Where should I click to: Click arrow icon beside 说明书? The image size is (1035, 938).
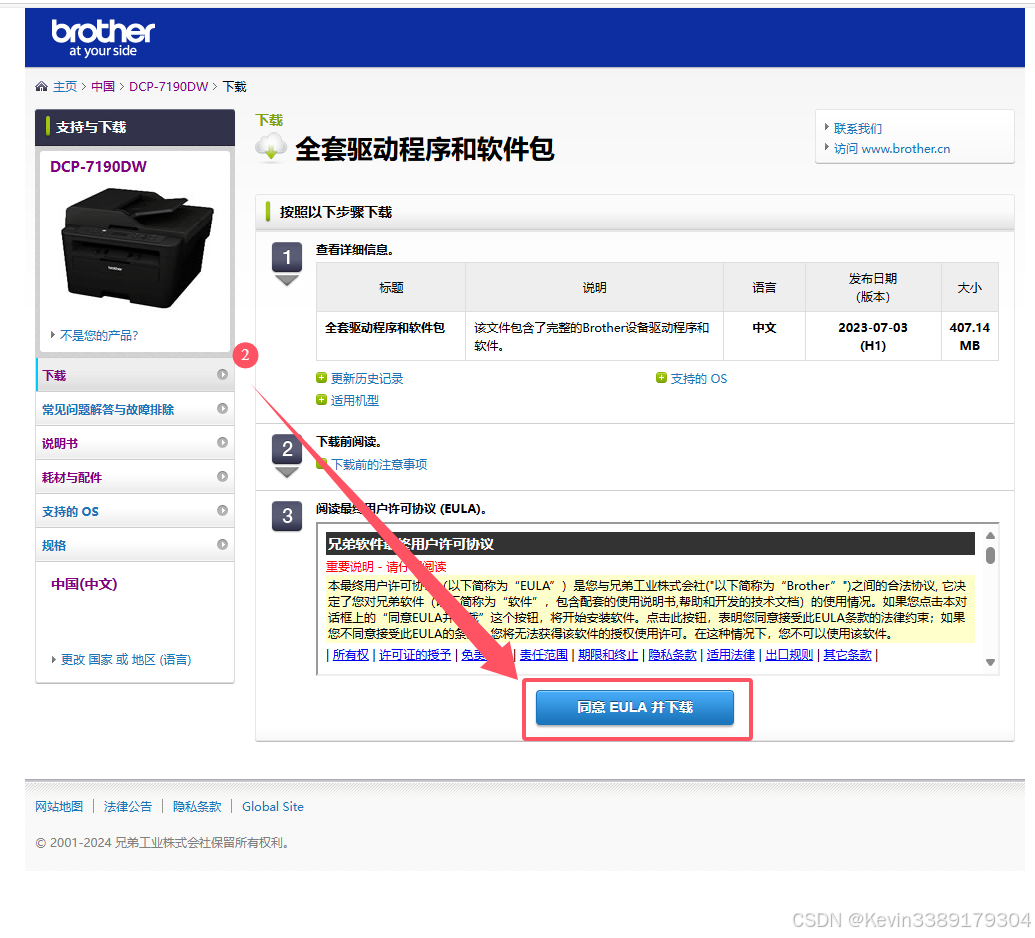222,442
